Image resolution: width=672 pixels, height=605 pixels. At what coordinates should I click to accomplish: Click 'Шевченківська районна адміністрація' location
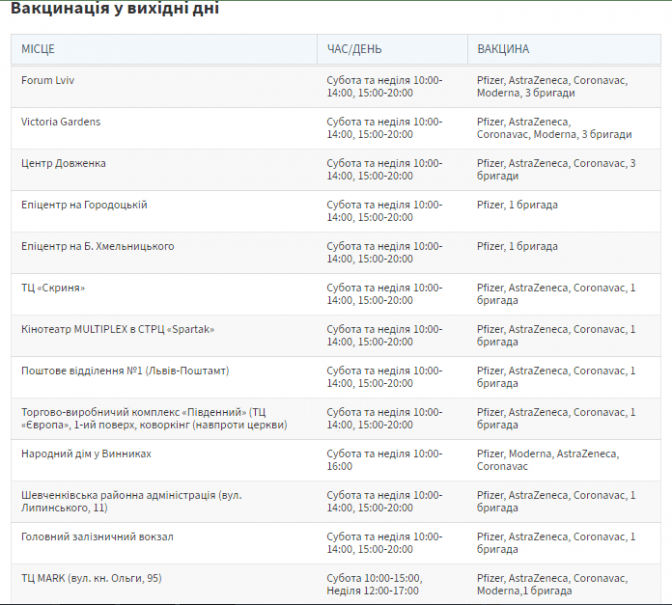[130, 501]
